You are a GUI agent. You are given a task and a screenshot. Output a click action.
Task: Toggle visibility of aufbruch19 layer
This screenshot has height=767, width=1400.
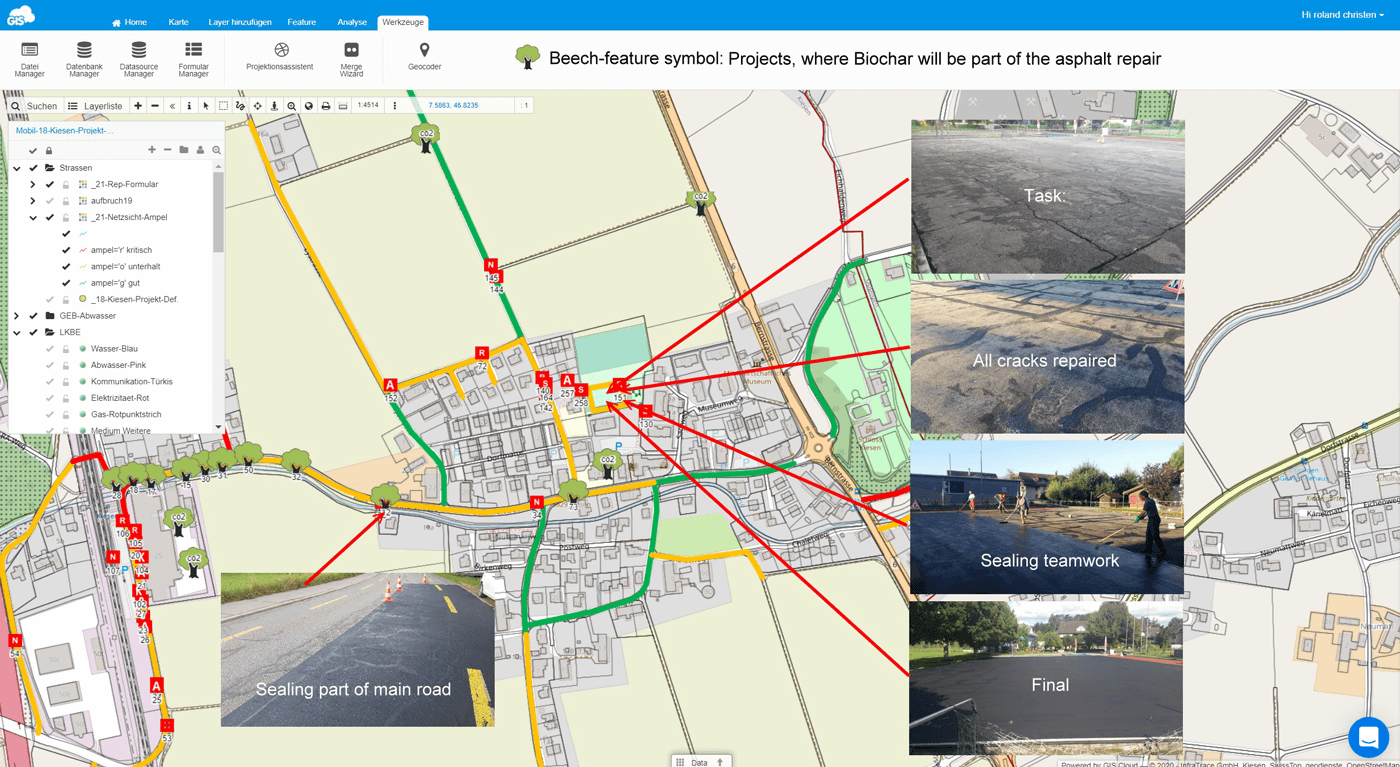tap(50, 201)
